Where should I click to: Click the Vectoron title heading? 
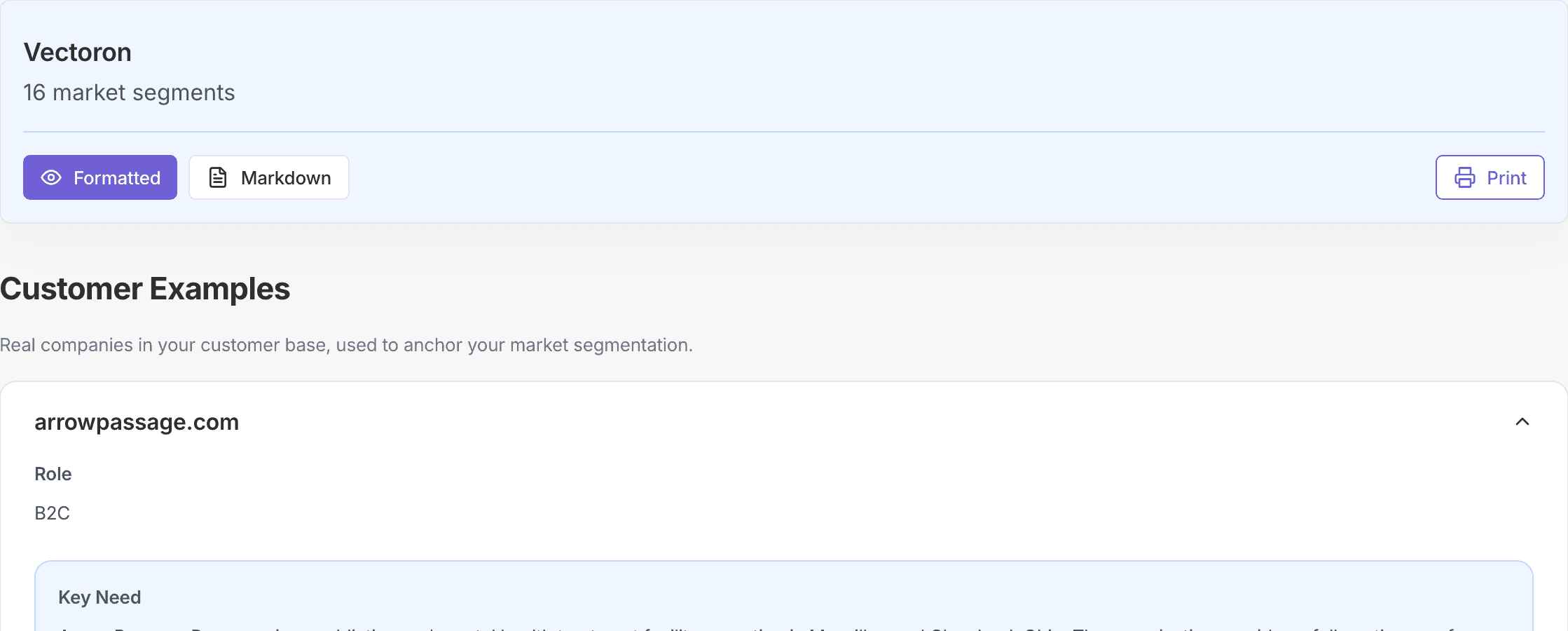77,51
